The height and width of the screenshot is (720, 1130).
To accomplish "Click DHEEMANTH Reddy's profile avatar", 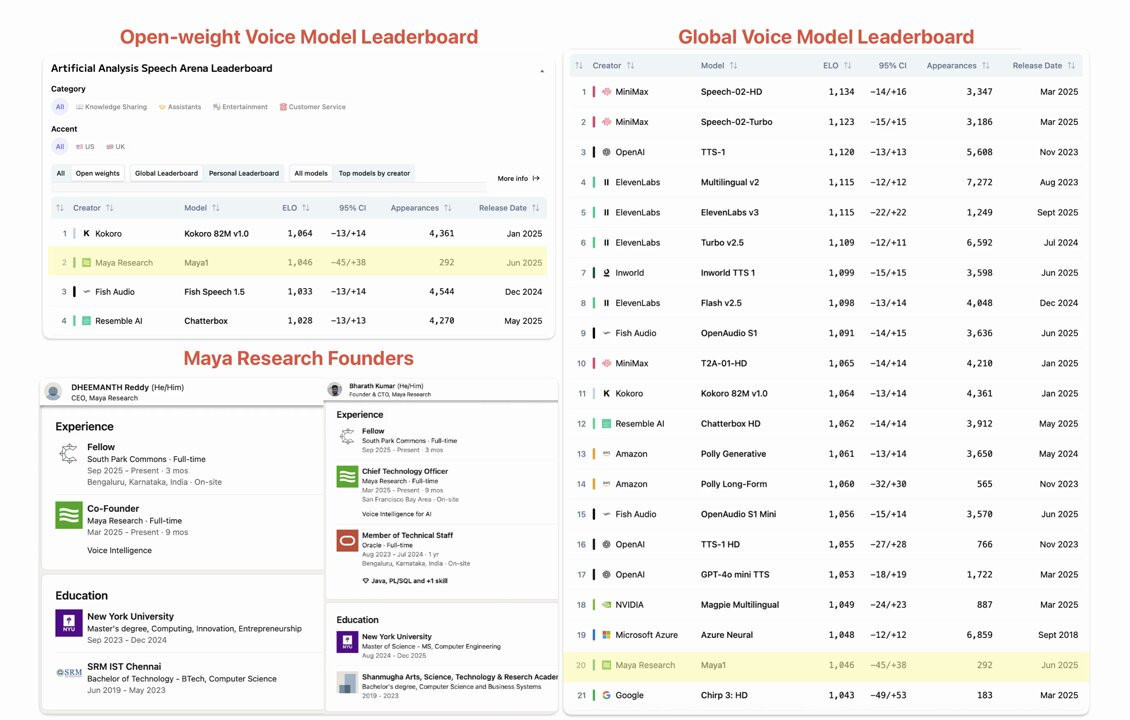I will point(53,391).
